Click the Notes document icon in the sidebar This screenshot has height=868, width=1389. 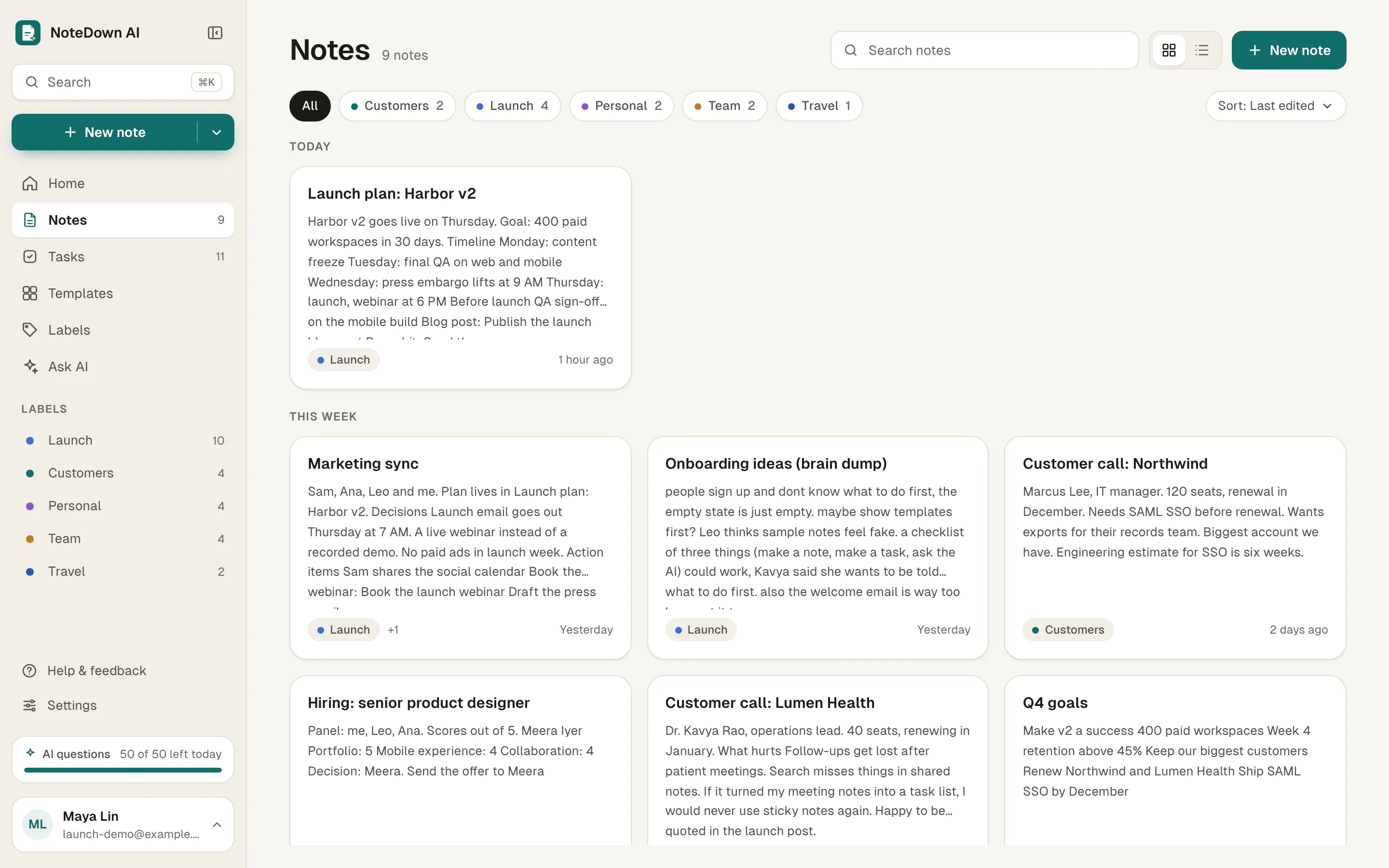coord(30,220)
